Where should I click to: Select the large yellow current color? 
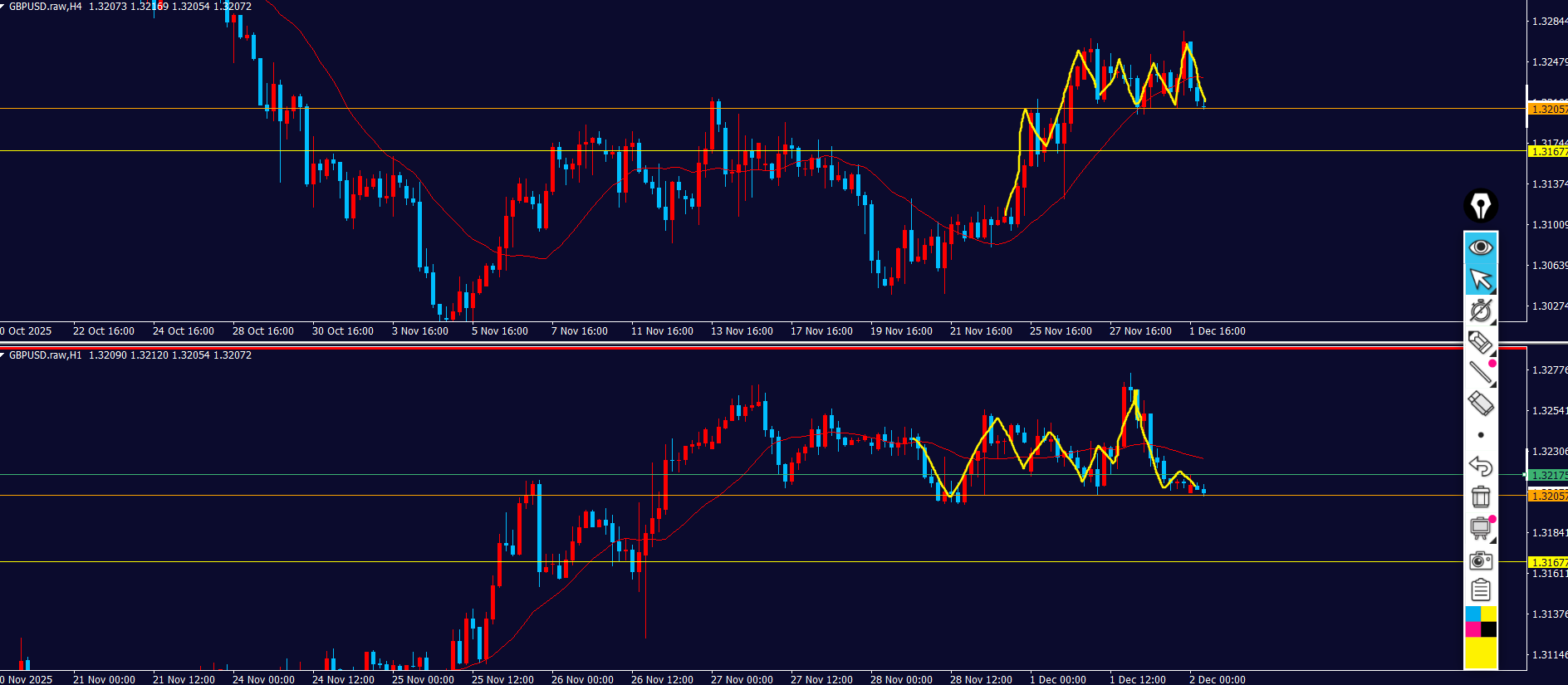pyautogui.click(x=1480, y=653)
